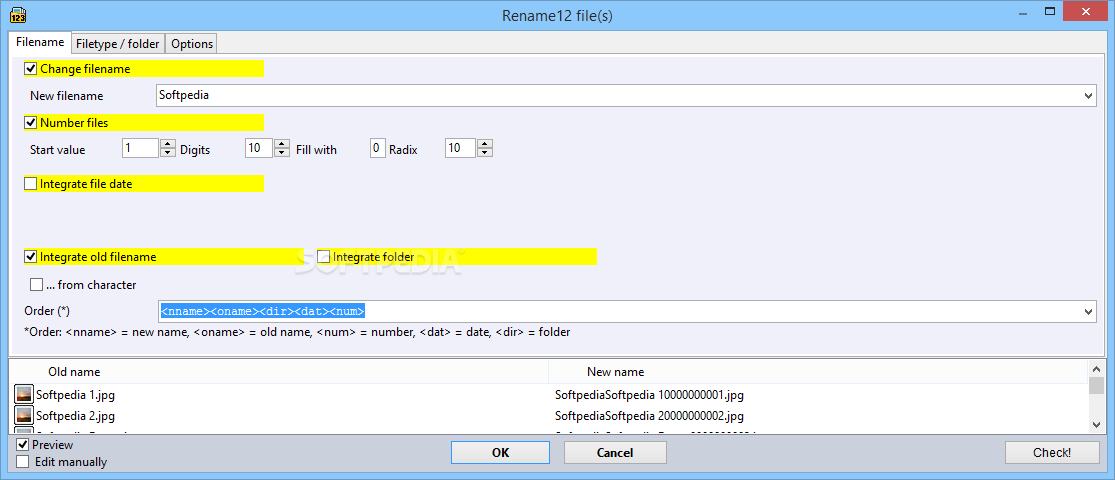Maximize the Rename window
This screenshot has width=1115, height=480.
pos(1049,11)
